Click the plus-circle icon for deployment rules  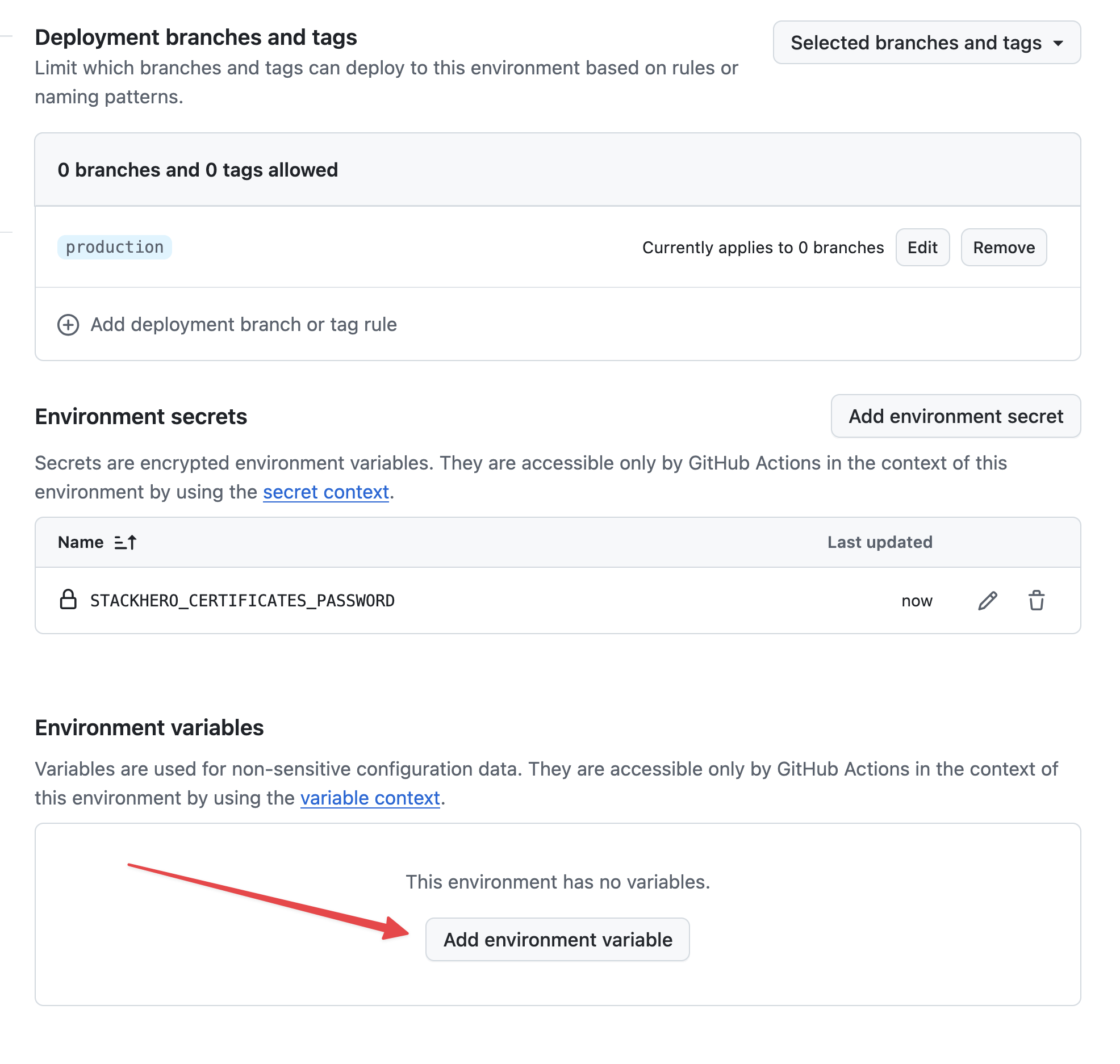[68, 324]
